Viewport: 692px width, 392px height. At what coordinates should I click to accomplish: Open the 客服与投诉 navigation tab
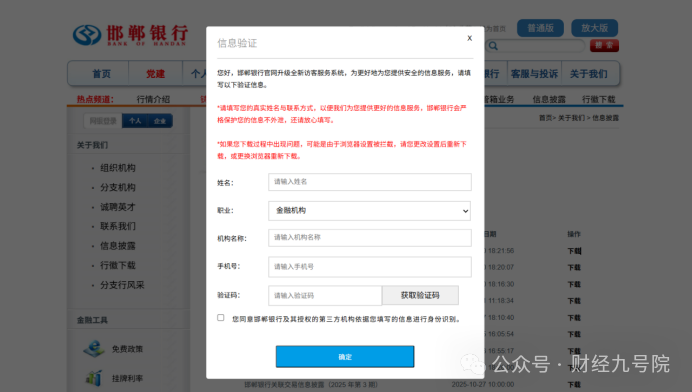point(534,74)
